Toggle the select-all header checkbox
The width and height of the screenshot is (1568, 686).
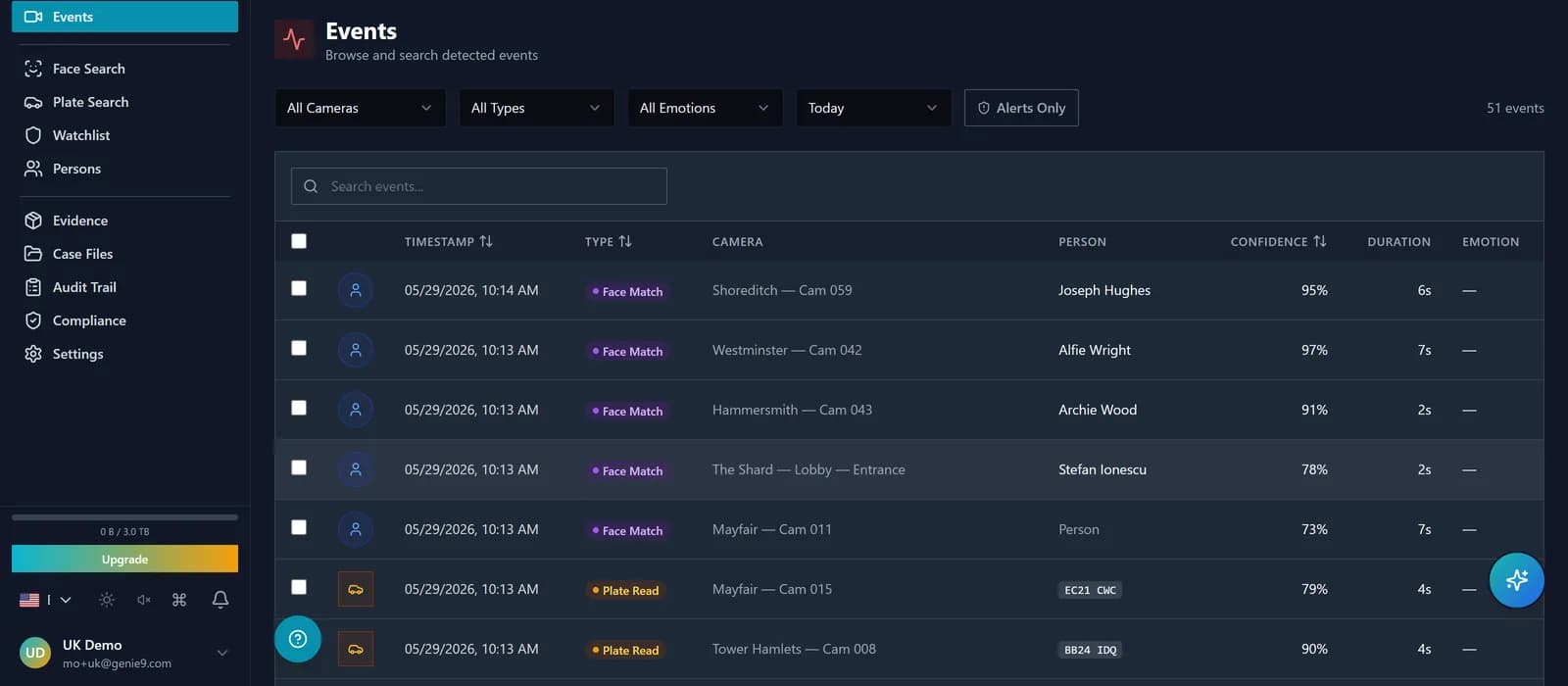299,241
